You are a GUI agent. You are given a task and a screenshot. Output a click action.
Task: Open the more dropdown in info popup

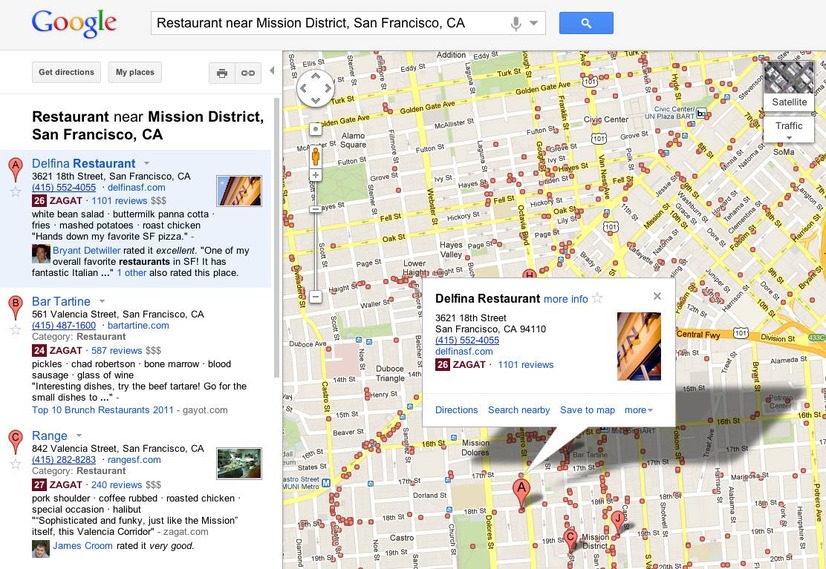point(638,410)
